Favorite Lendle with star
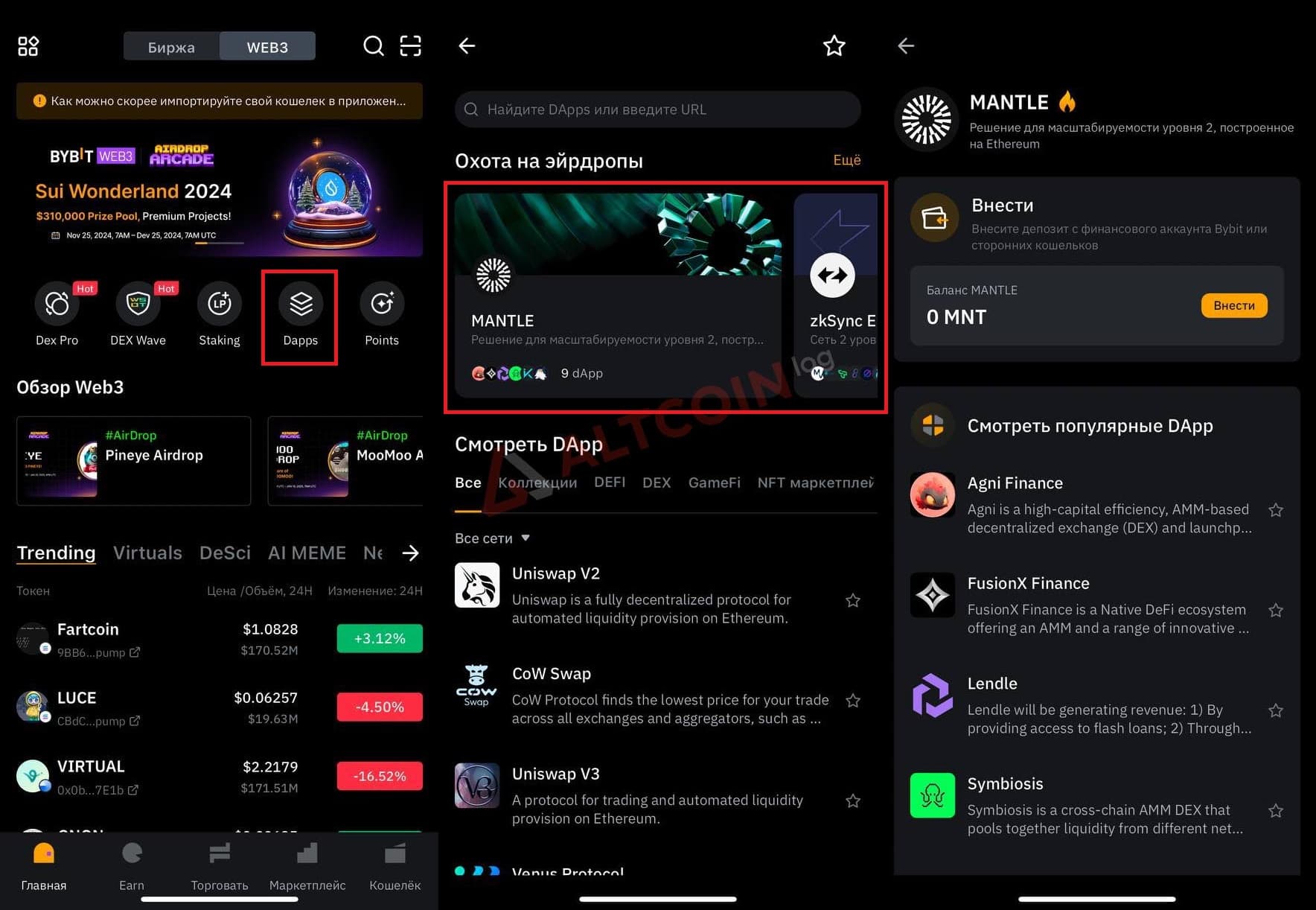The image size is (1316, 910). [1276, 710]
